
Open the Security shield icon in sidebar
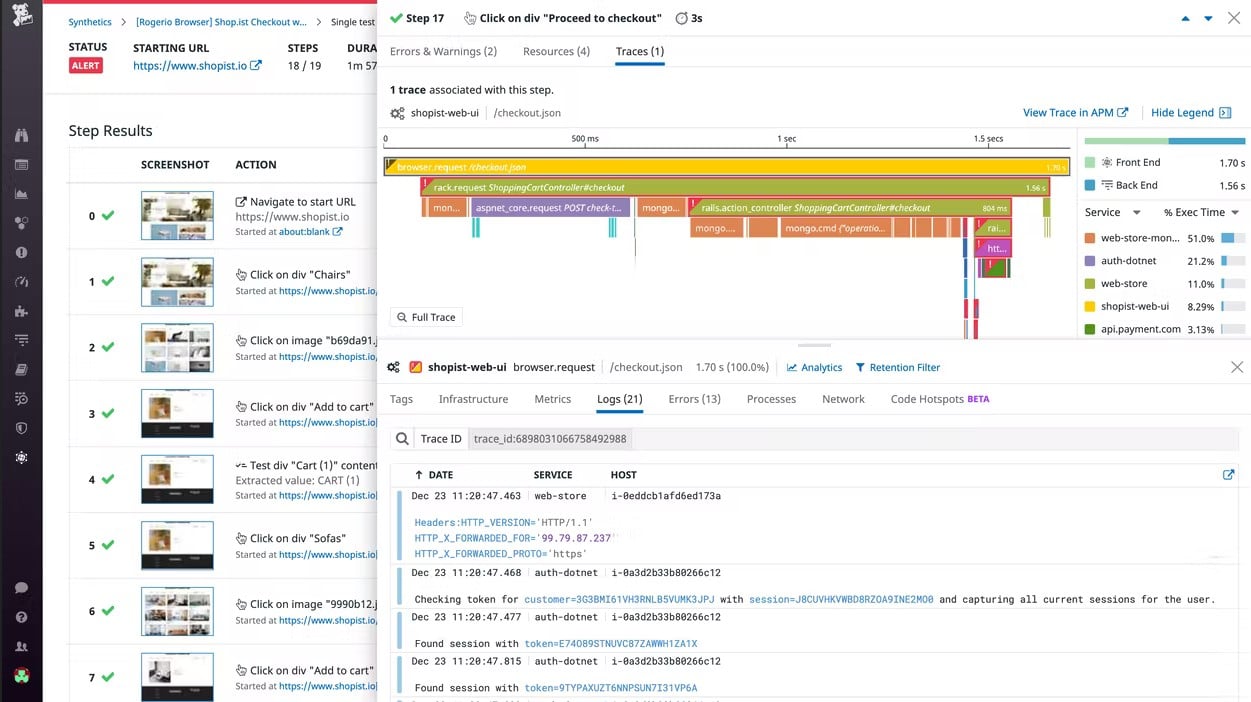[21, 428]
